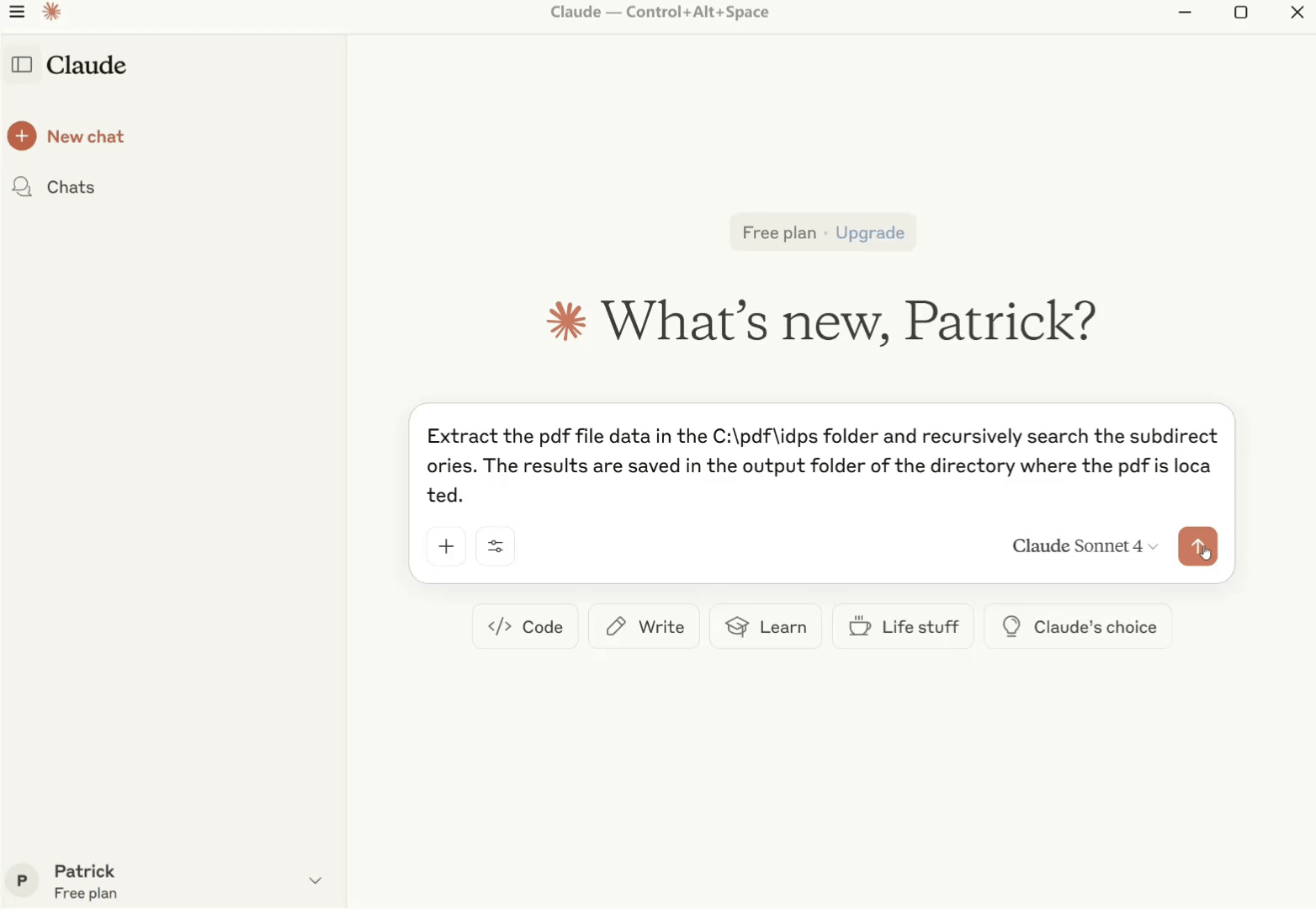Open the Chats list
The image size is (1316, 909).
53,187
